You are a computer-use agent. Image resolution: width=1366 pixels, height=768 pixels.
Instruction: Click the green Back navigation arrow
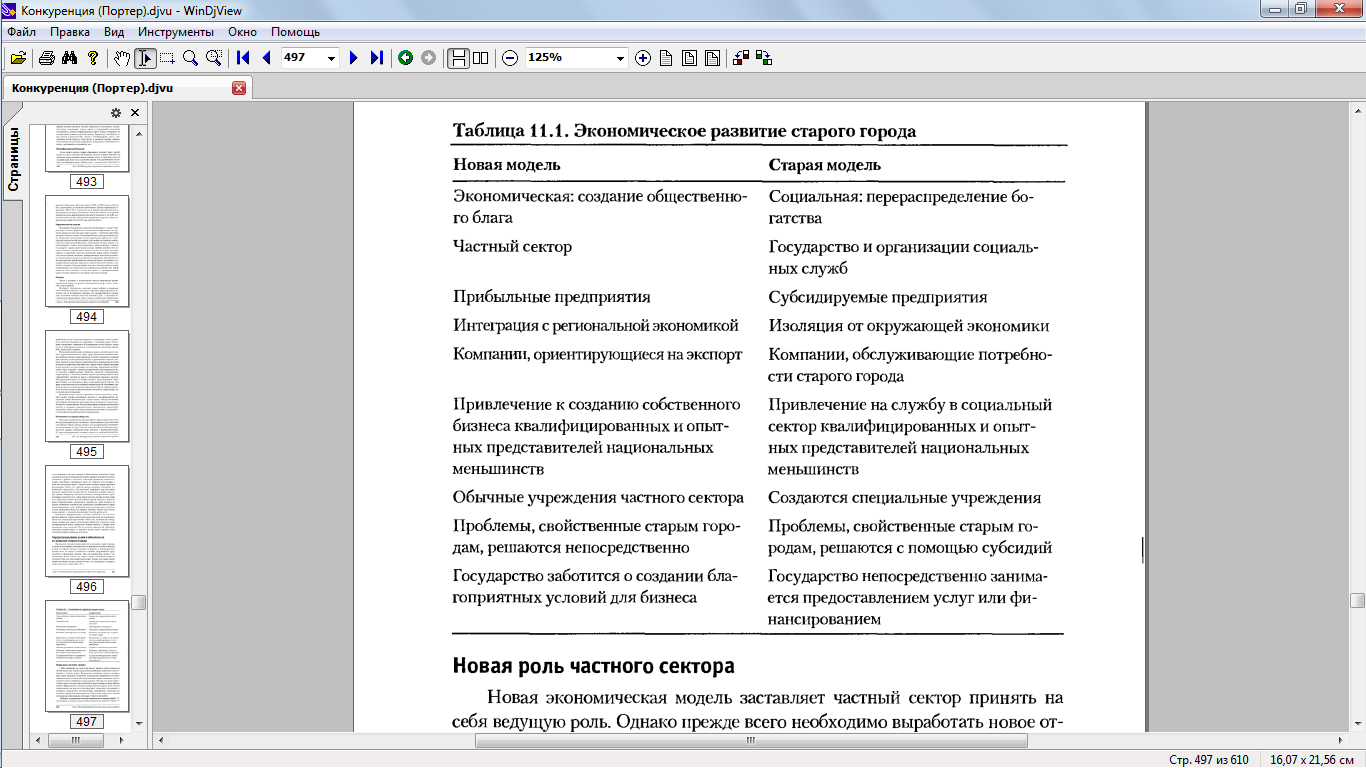pyautogui.click(x=405, y=58)
